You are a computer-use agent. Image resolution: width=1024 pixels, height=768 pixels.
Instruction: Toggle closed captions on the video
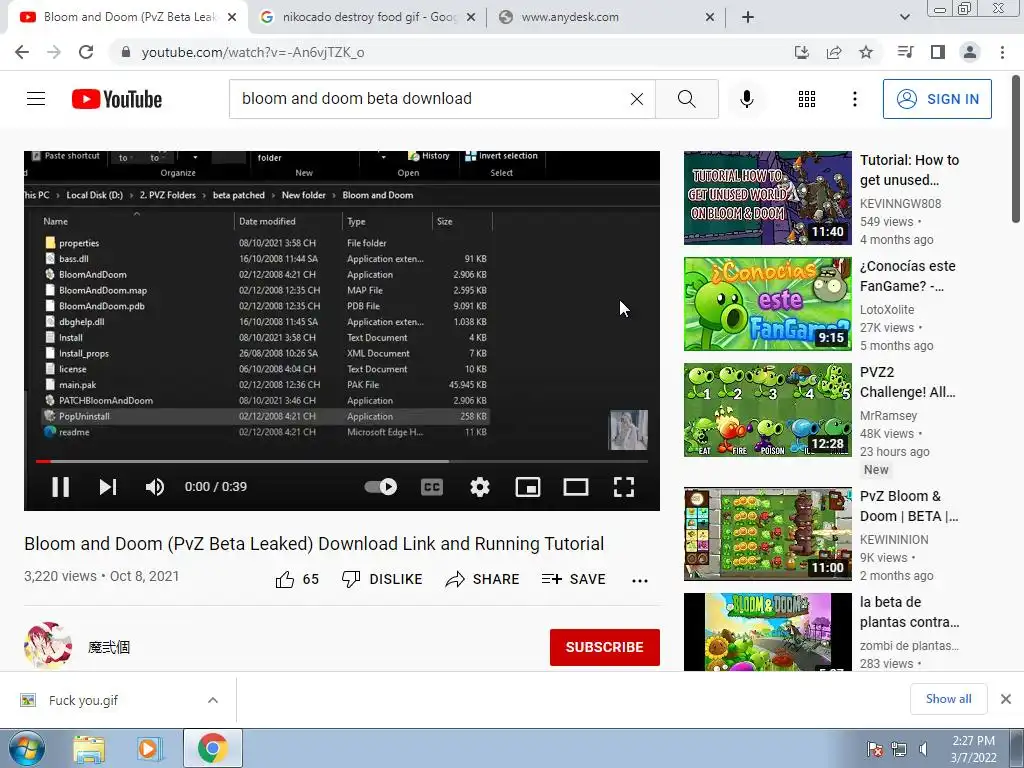pyautogui.click(x=432, y=487)
